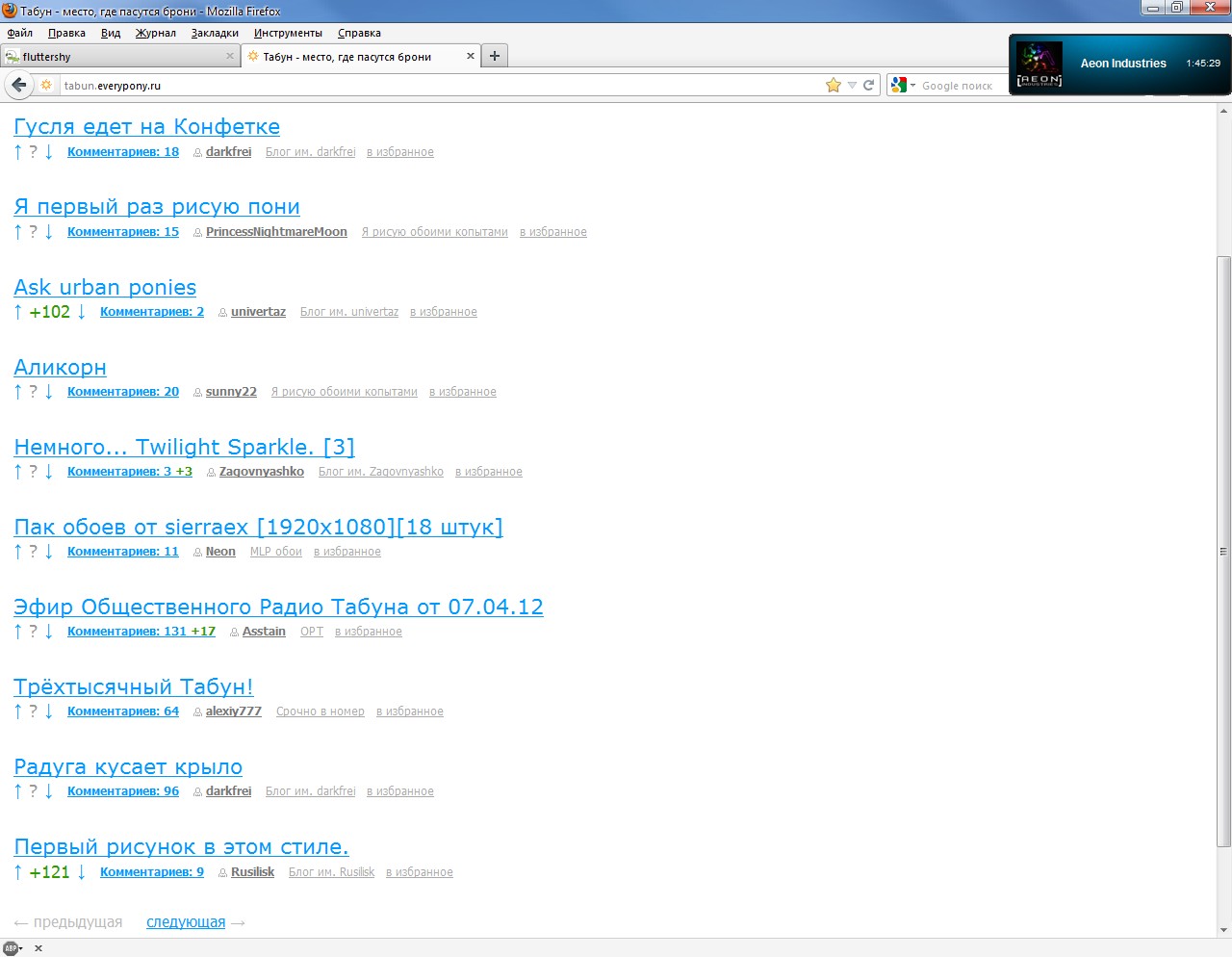
Task: Click the site identity icon in address bar
Action: tap(46, 85)
